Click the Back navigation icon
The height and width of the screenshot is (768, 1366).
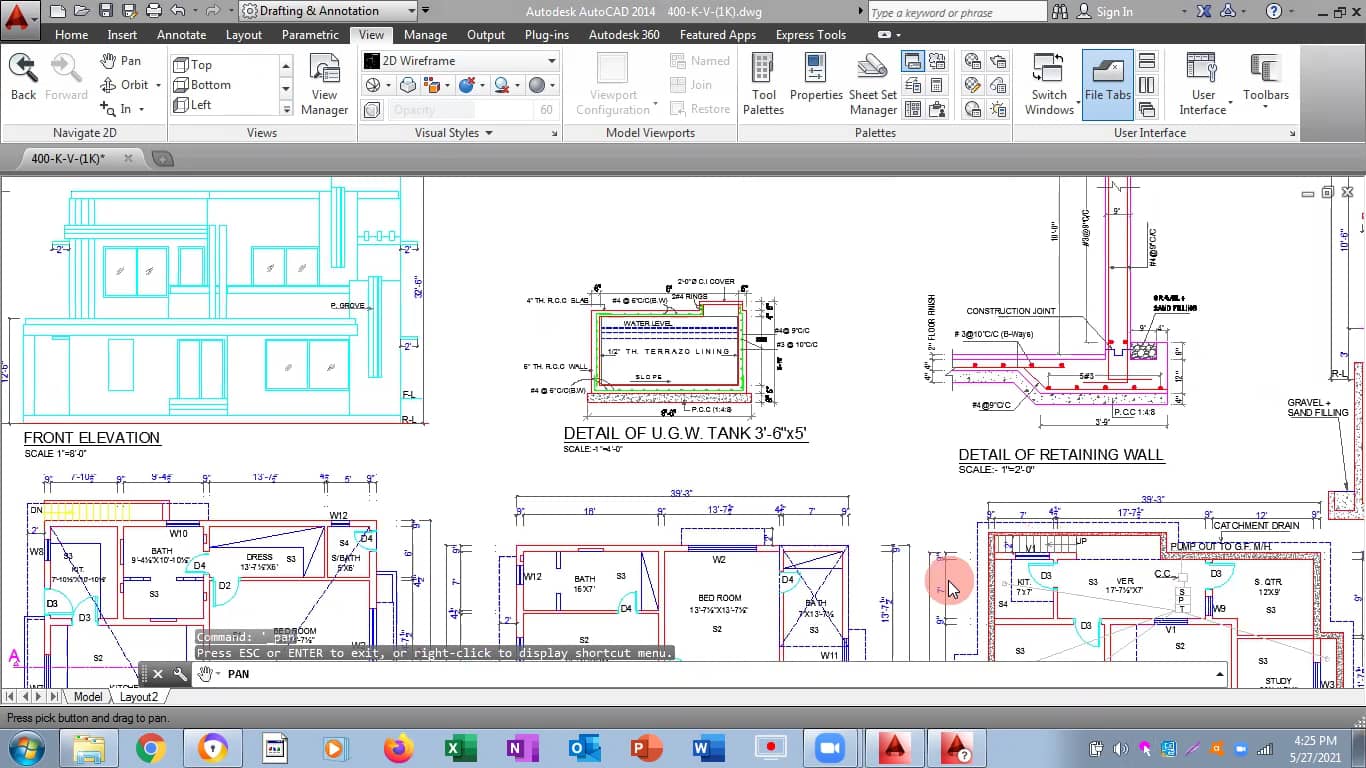pyautogui.click(x=23, y=77)
